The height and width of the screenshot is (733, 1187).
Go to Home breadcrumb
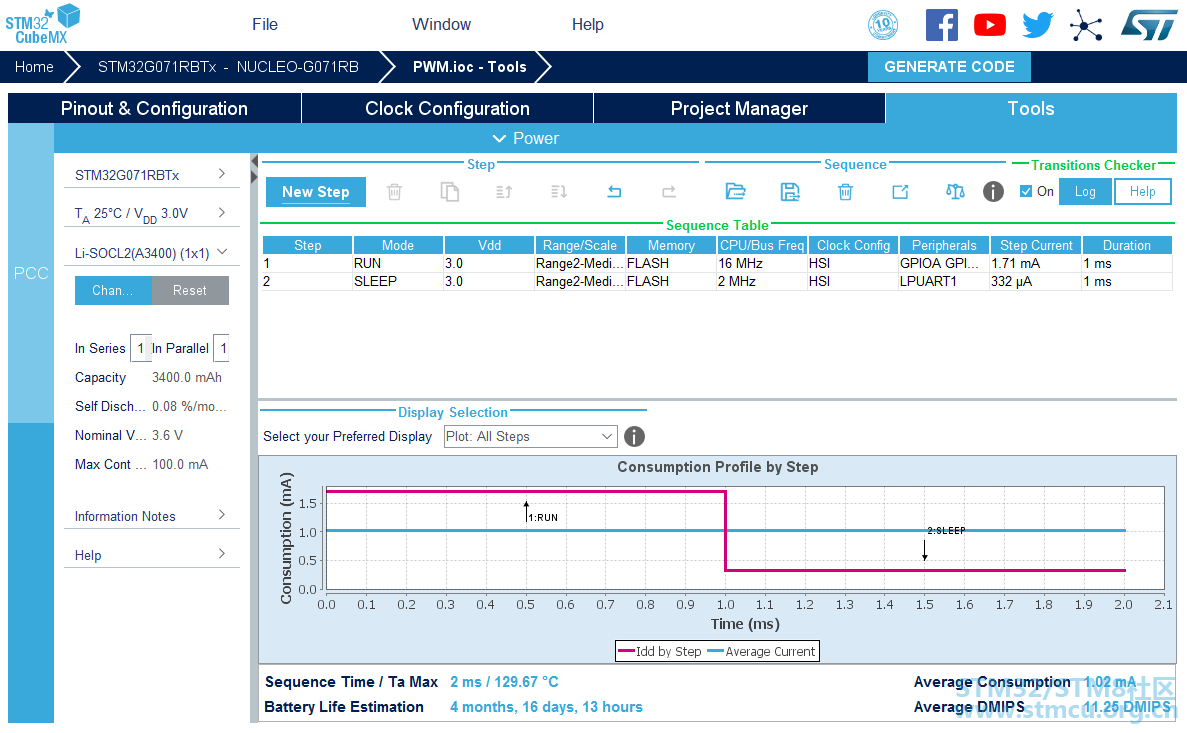34,67
